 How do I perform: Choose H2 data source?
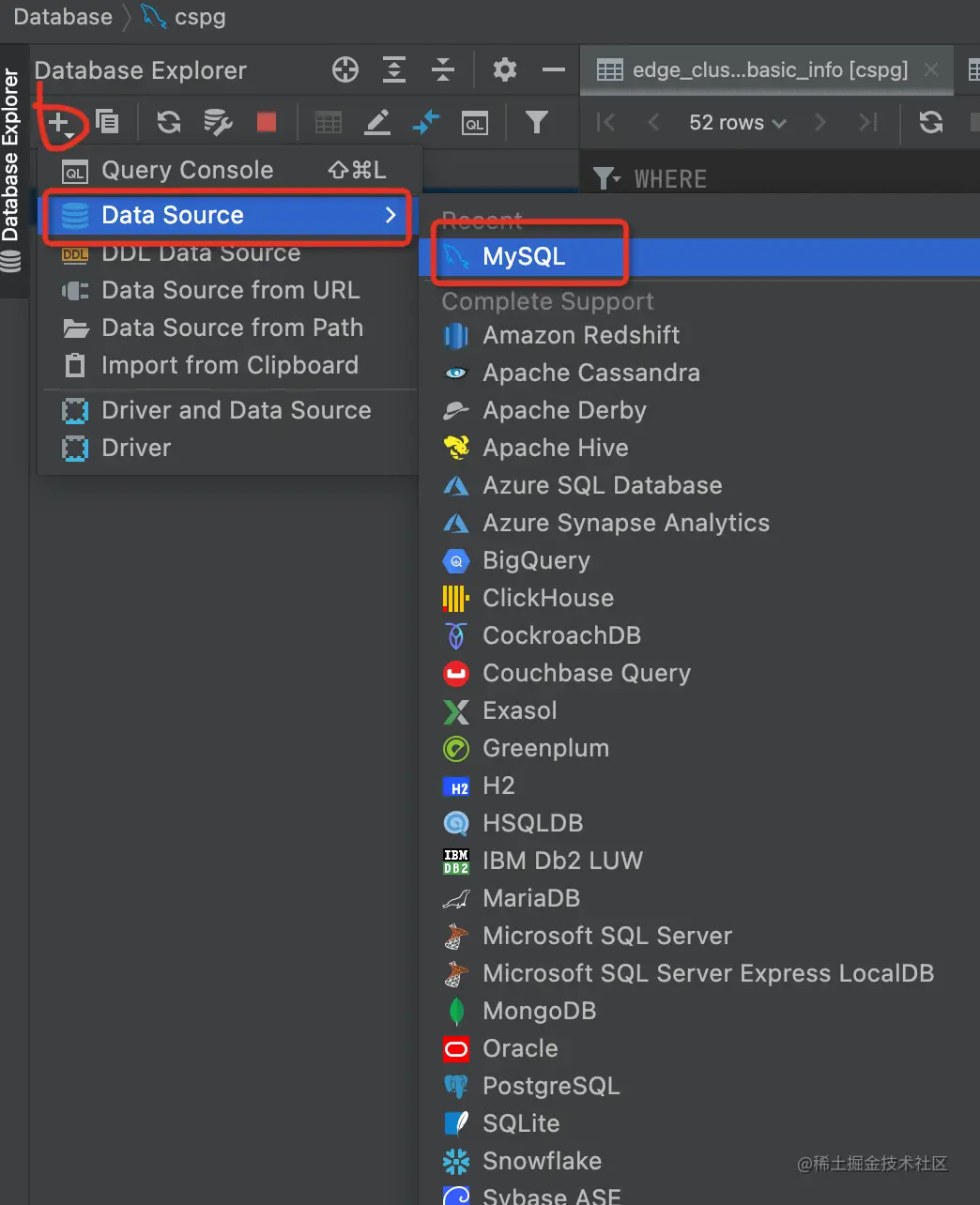(x=699, y=786)
